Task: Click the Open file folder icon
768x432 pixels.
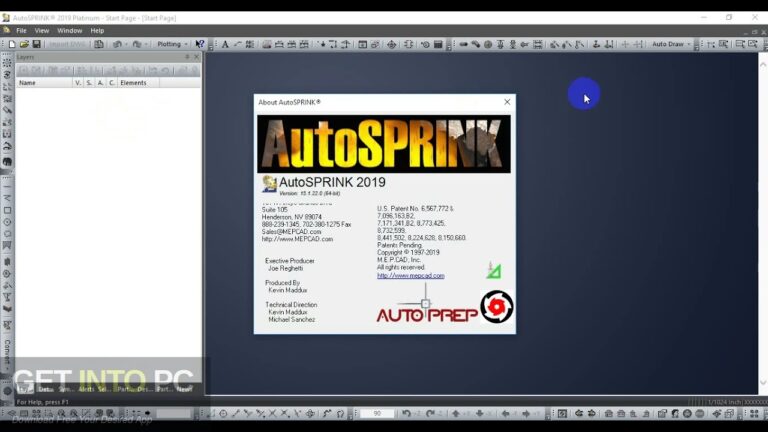Action: point(24,44)
